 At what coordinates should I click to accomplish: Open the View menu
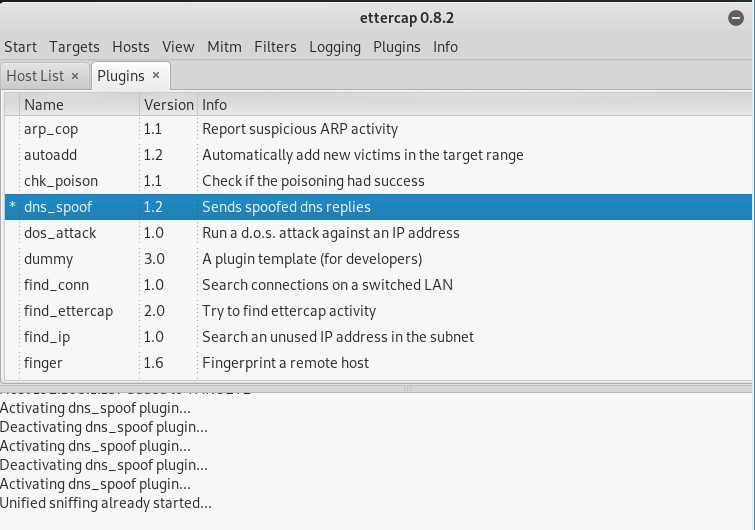click(178, 47)
